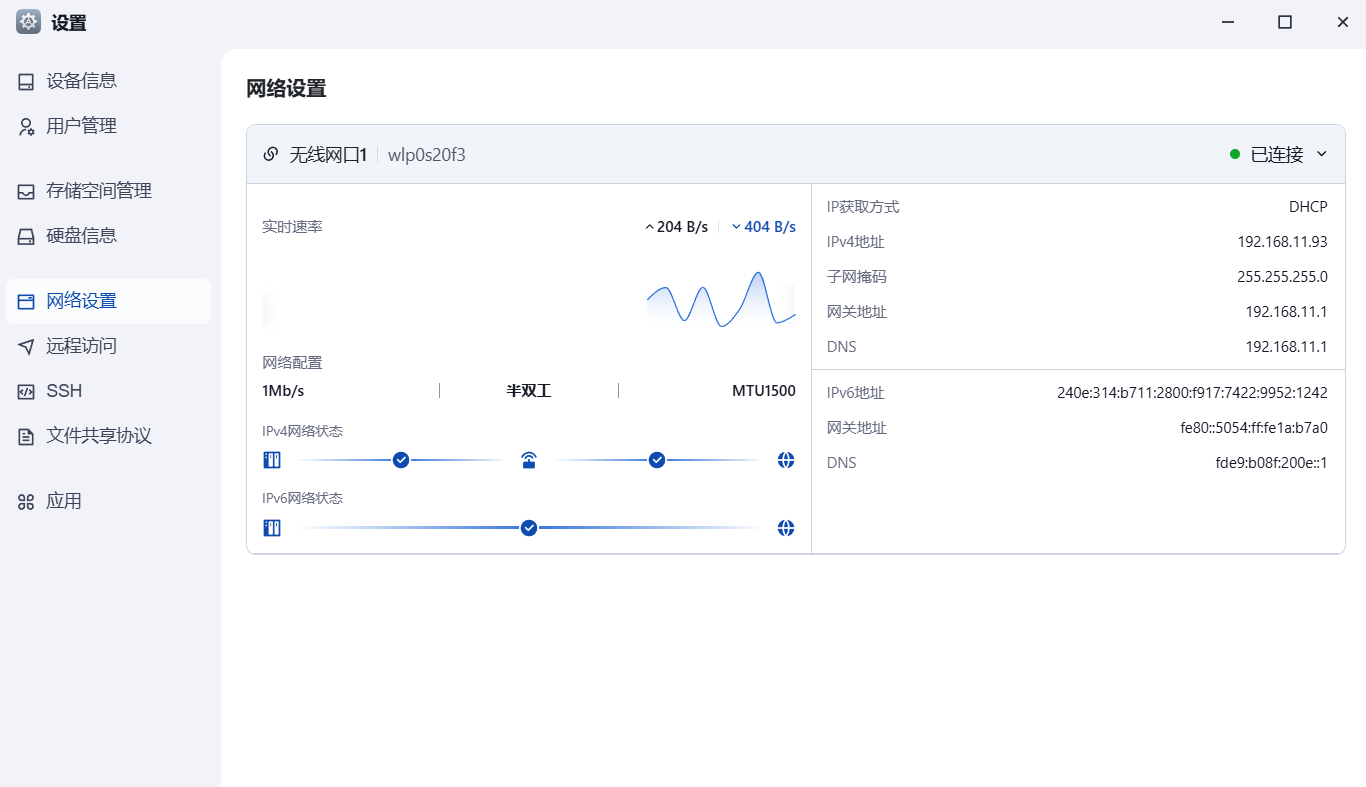
Task: Select 远程访问 menu item
Action: click(81, 346)
